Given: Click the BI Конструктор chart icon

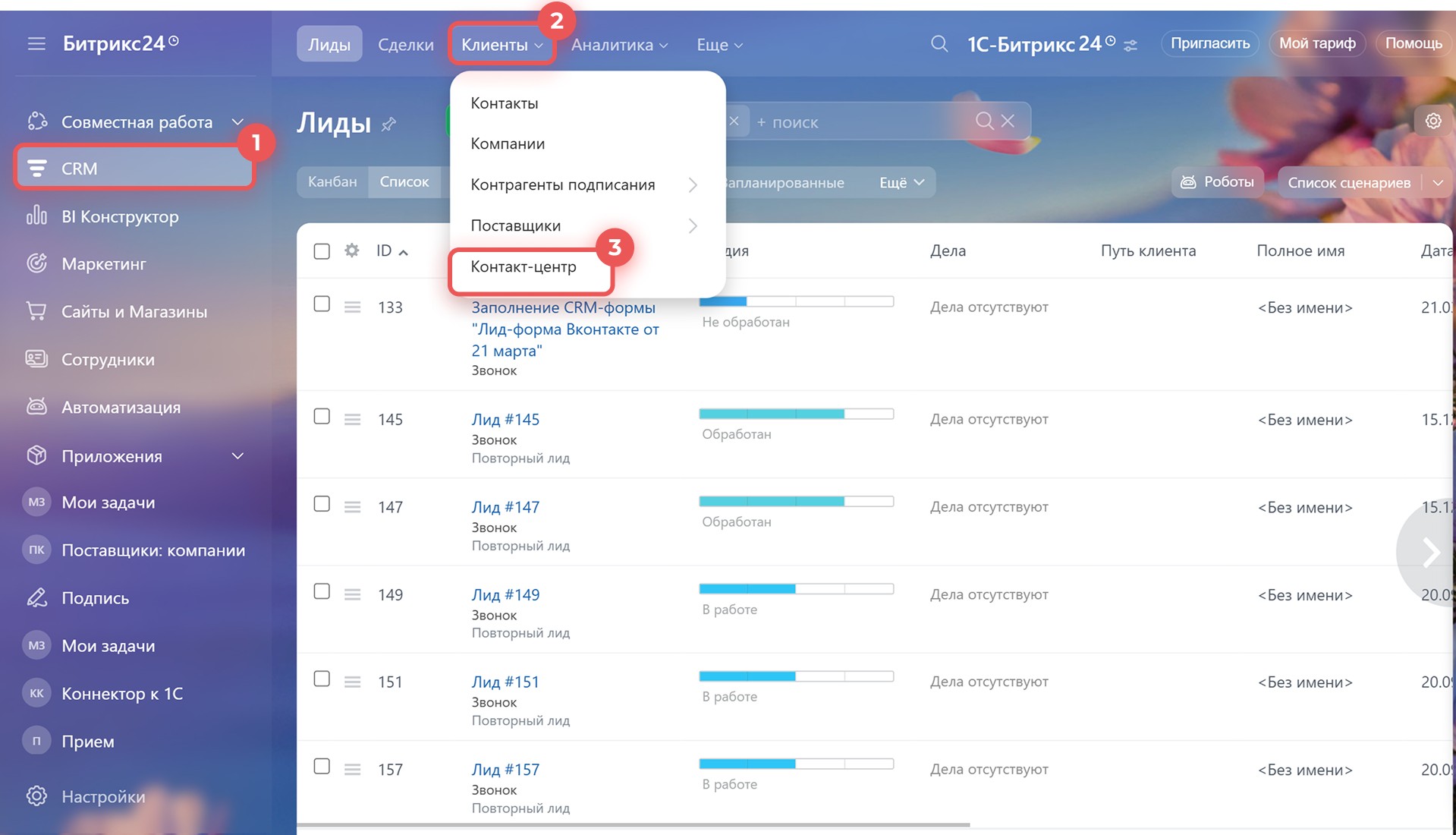Looking at the screenshot, I should coord(36,216).
